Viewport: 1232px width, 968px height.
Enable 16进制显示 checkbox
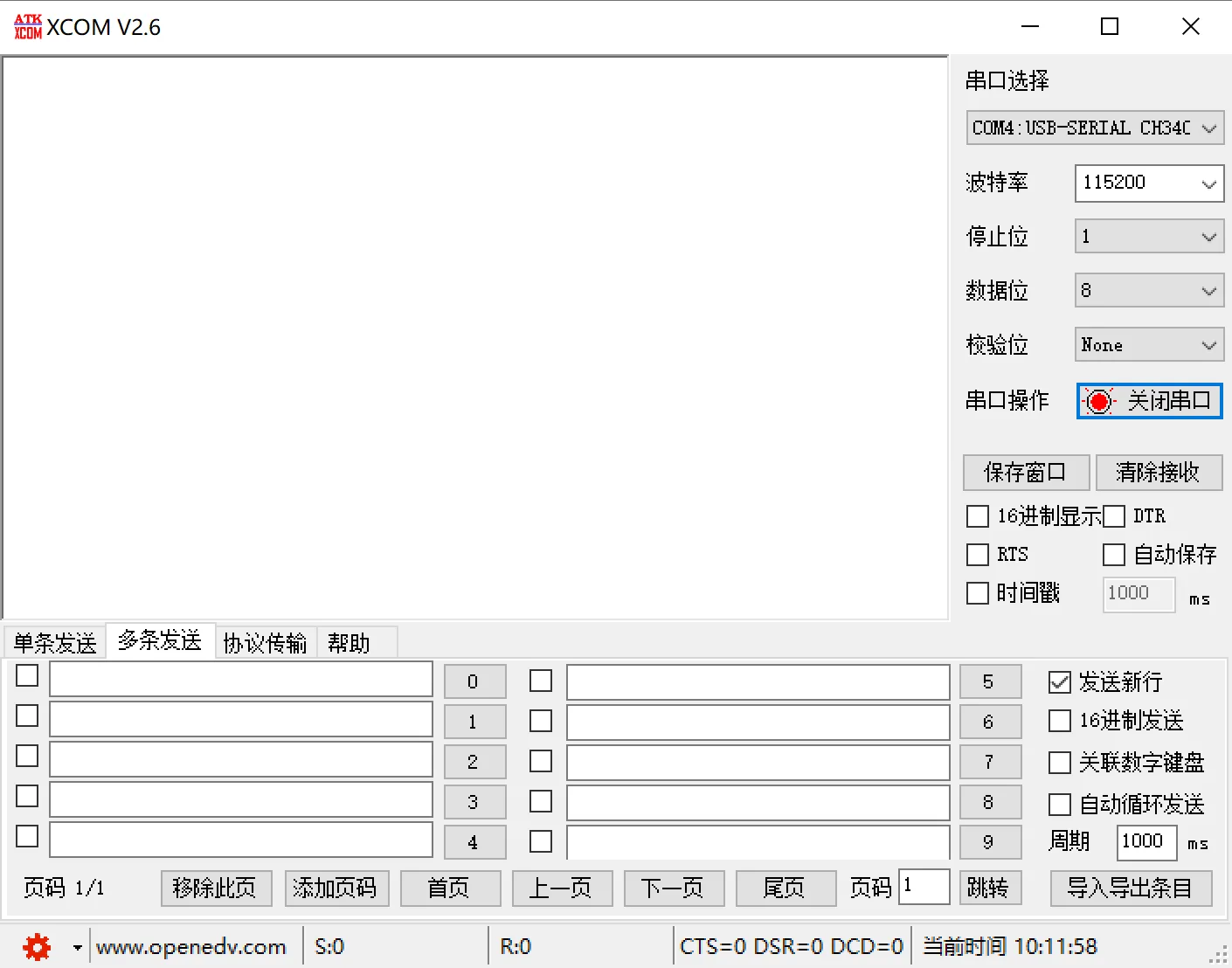[978, 516]
